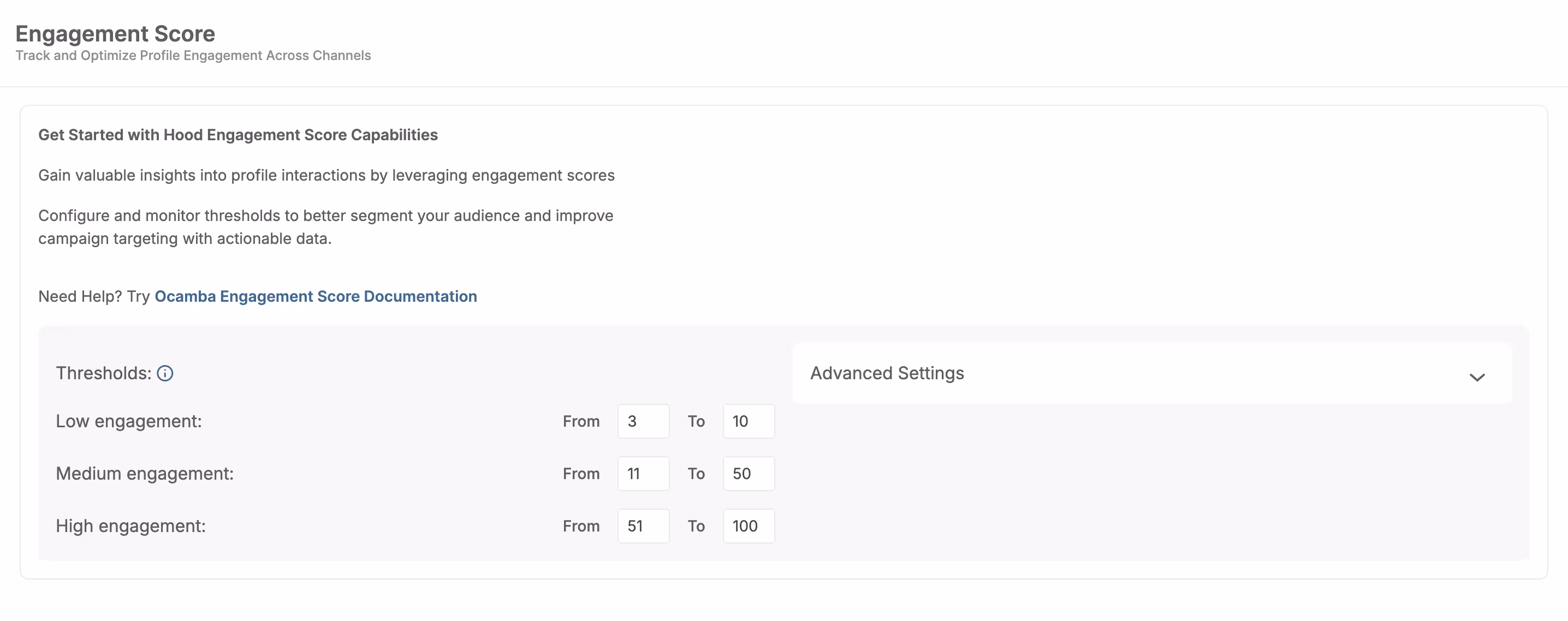The height and width of the screenshot is (621, 1568).
Task: Click the High engagement label
Action: pyautogui.click(x=131, y=526)
